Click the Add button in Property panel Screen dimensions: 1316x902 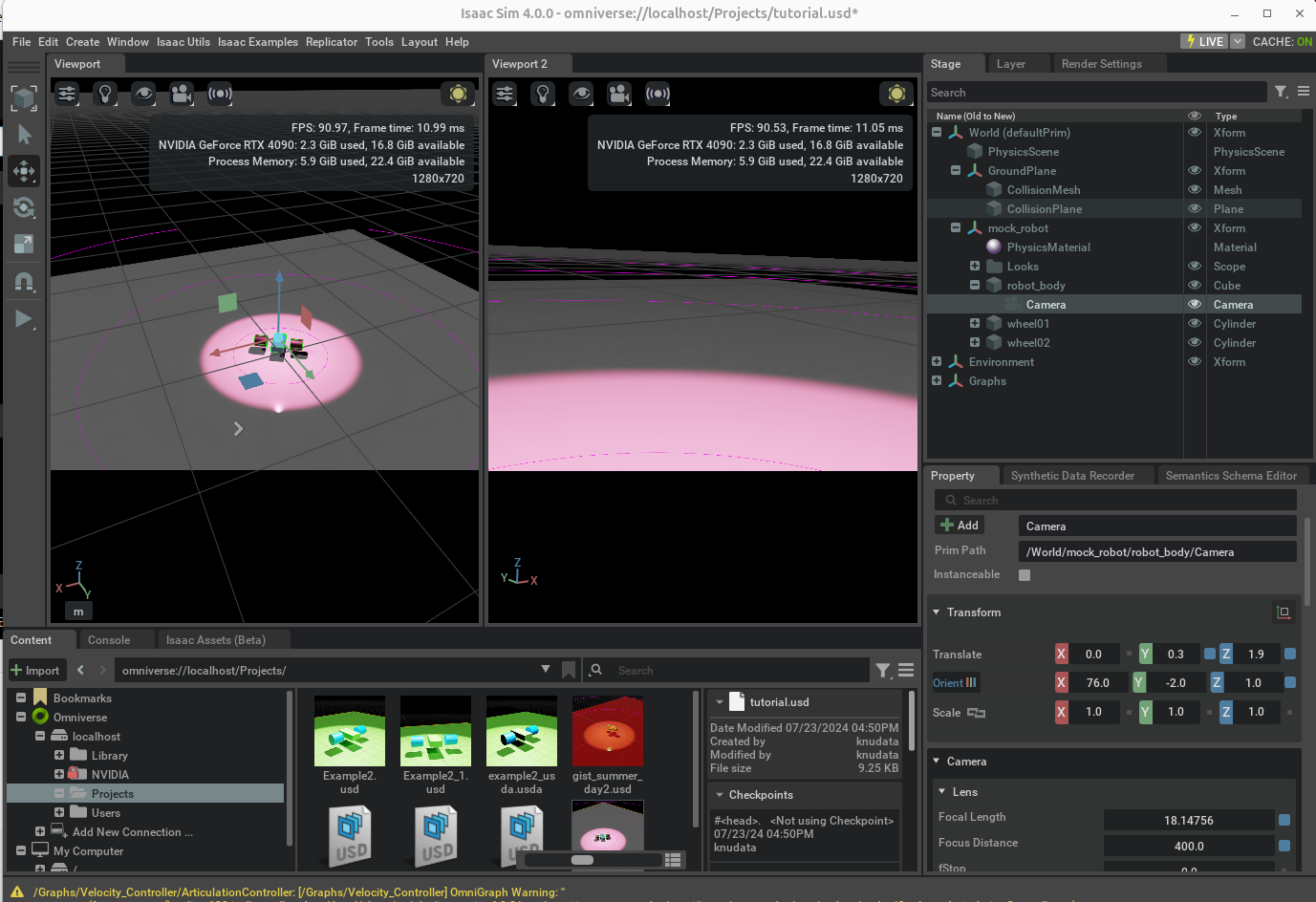(960, 526)
